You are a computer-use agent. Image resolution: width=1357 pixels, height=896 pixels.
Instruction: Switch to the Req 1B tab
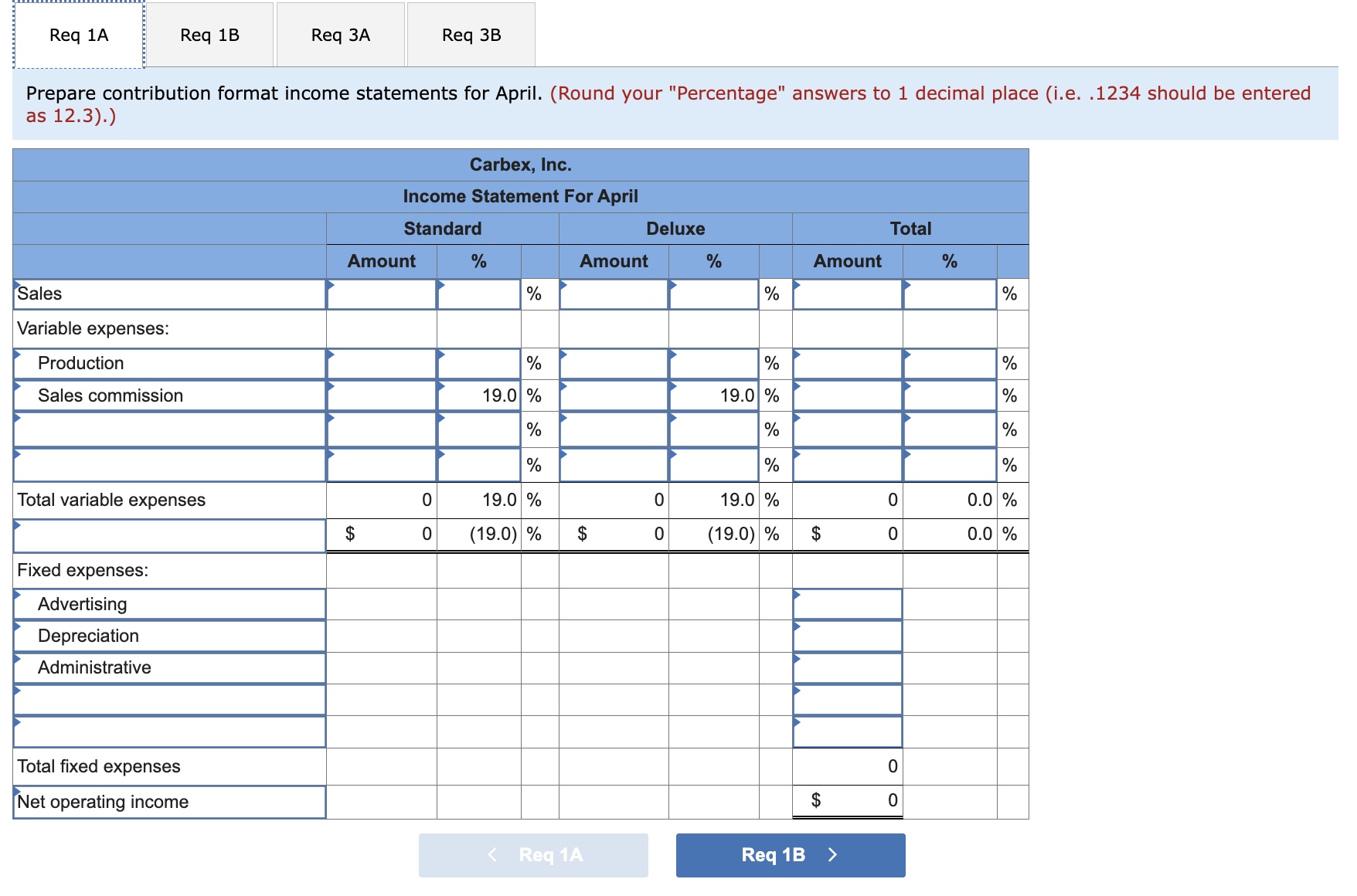pyautogui.click(x=209, y=34)
